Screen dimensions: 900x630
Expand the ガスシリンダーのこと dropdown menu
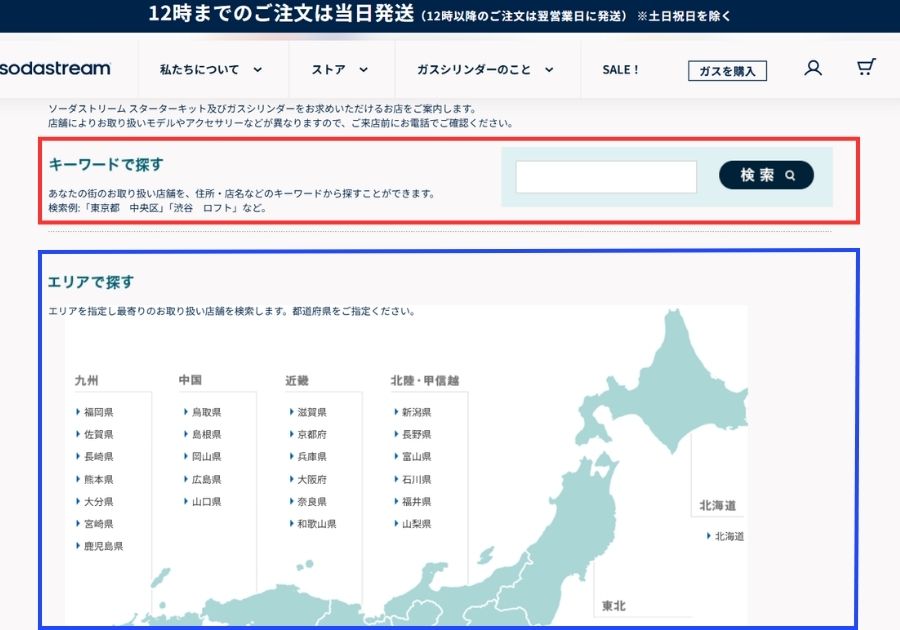tap(485, 70)
